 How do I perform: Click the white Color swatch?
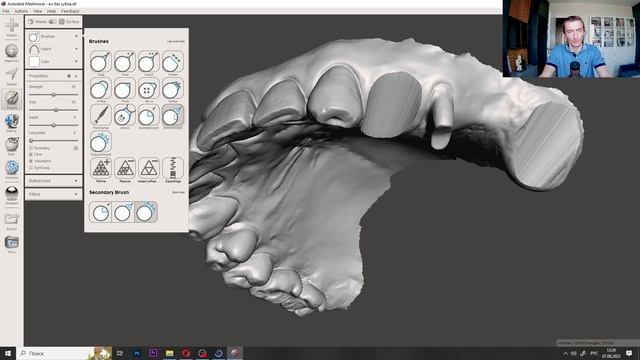[34, 62]
